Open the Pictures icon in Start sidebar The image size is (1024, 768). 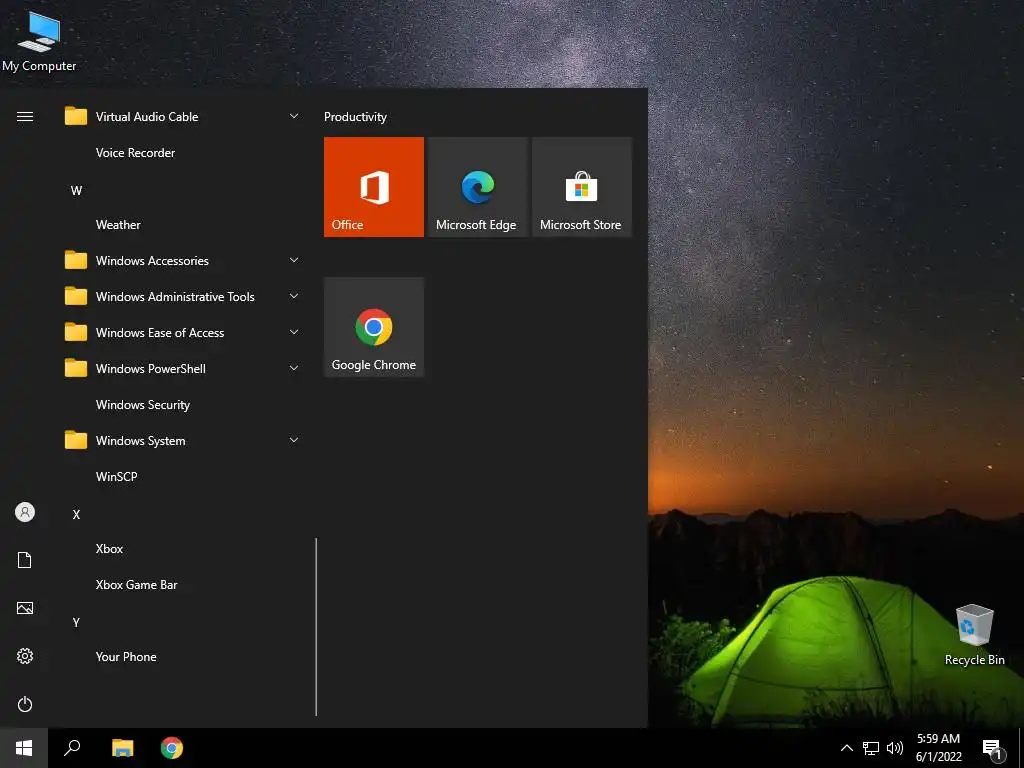[x=25, y=608]
